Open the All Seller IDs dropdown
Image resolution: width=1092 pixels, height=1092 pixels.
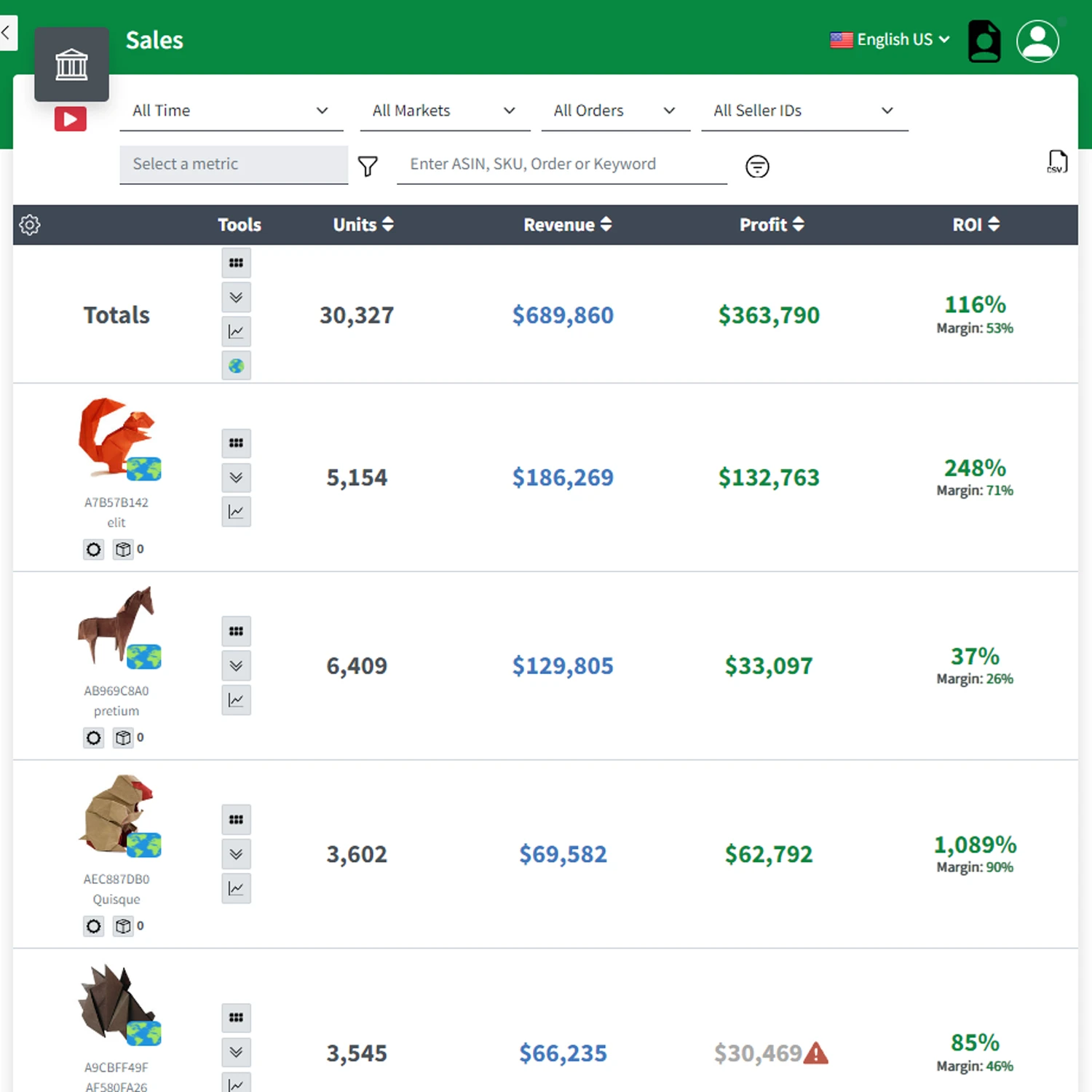(804, 111)
